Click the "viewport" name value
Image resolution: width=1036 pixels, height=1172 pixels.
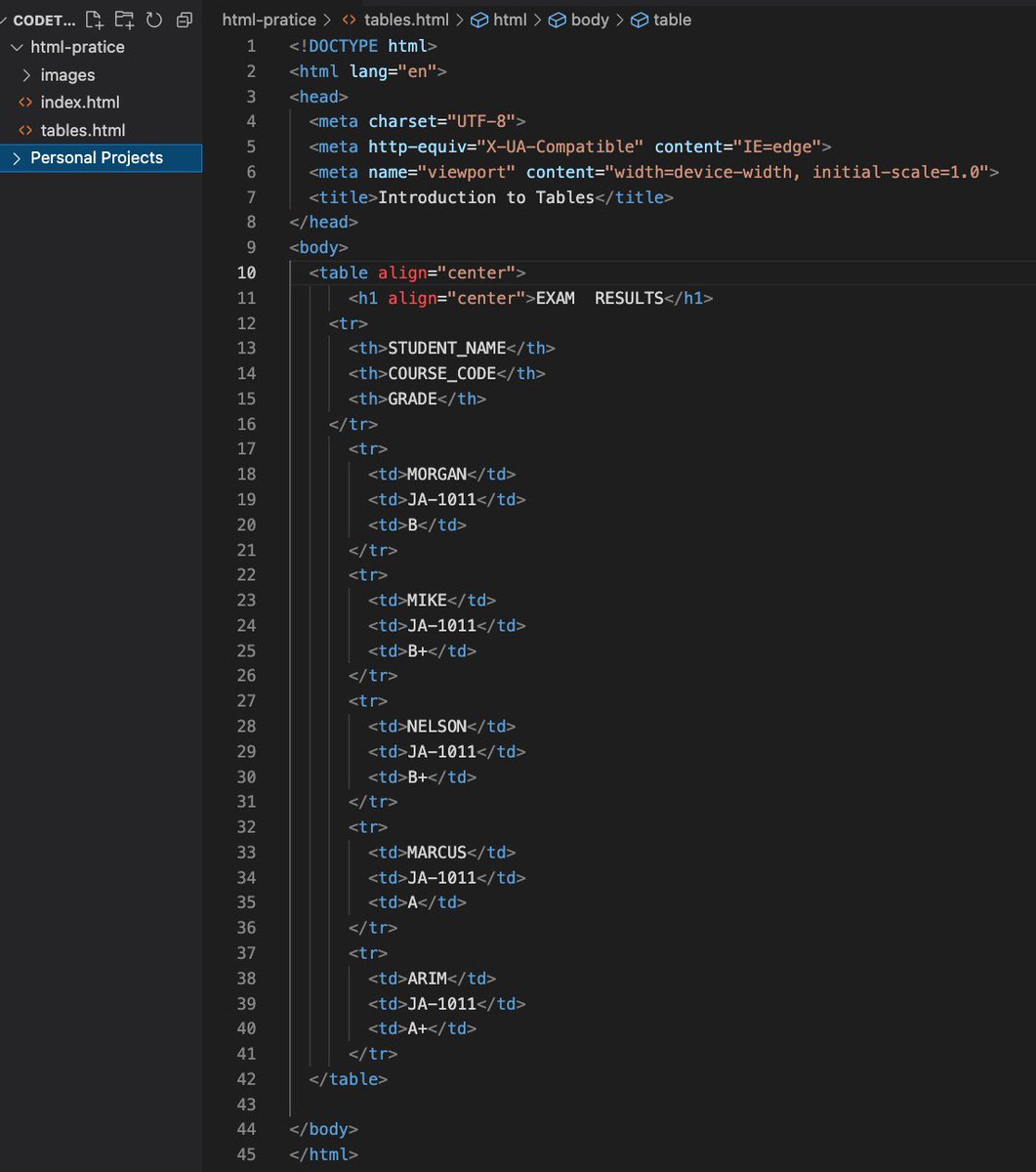tap(467, 172)
